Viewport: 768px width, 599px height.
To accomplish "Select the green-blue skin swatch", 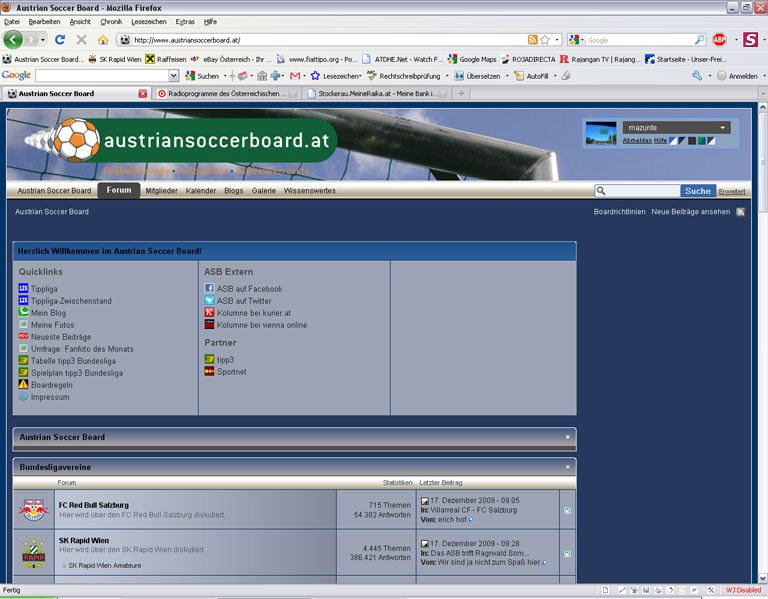I will click(701, 141).
